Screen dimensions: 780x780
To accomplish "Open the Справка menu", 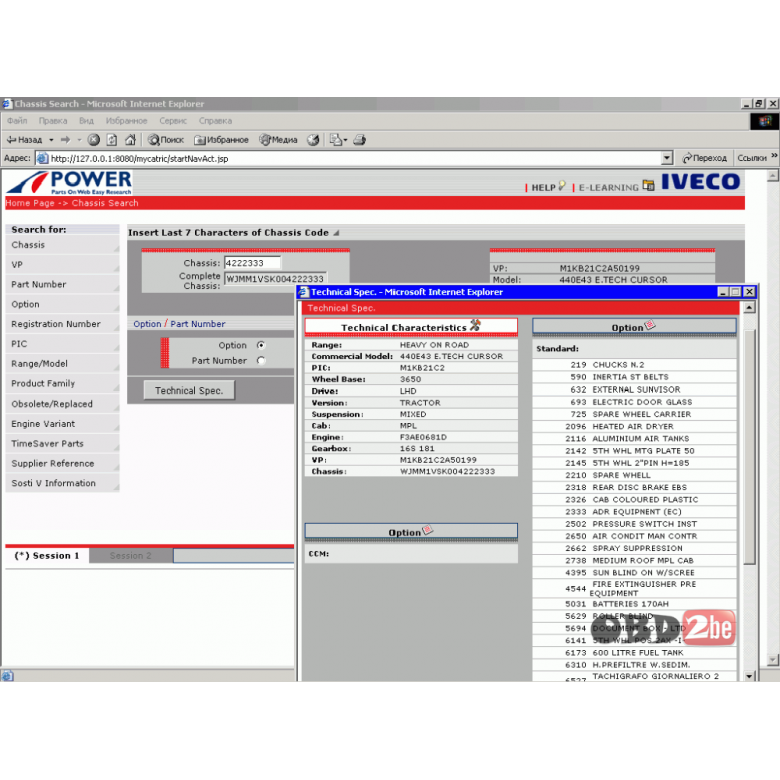I will [215, 121].
